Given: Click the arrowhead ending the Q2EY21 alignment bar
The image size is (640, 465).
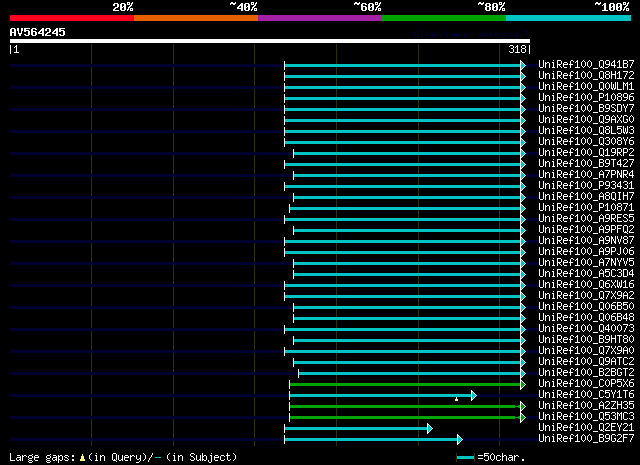Looking at the screenshot, I should (x=429, y=428).
